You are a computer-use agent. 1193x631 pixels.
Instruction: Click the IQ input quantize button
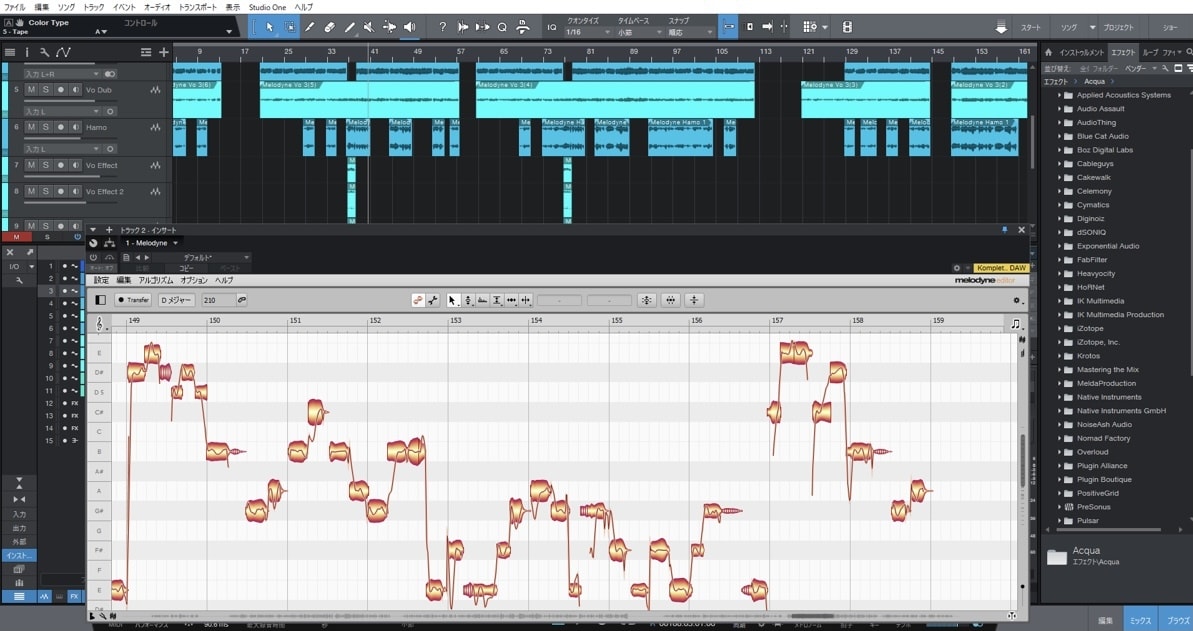[552, 27]
